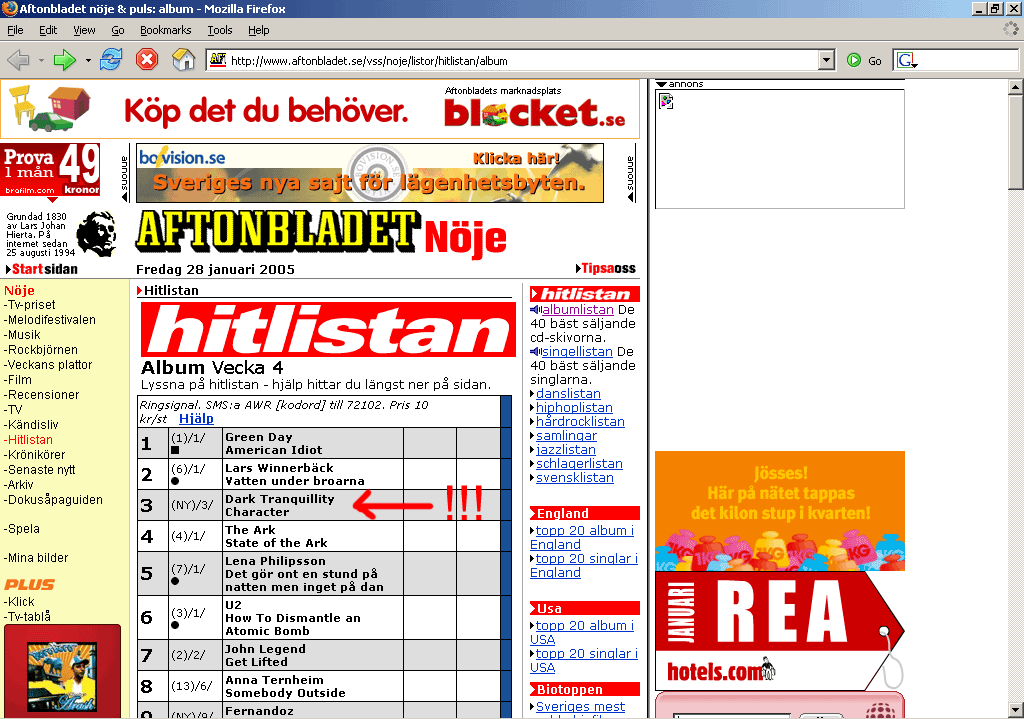Viewport: 1024px width, 719px height.
Task: Open the Bookmarks menu
Action: (x=165, y=30)
